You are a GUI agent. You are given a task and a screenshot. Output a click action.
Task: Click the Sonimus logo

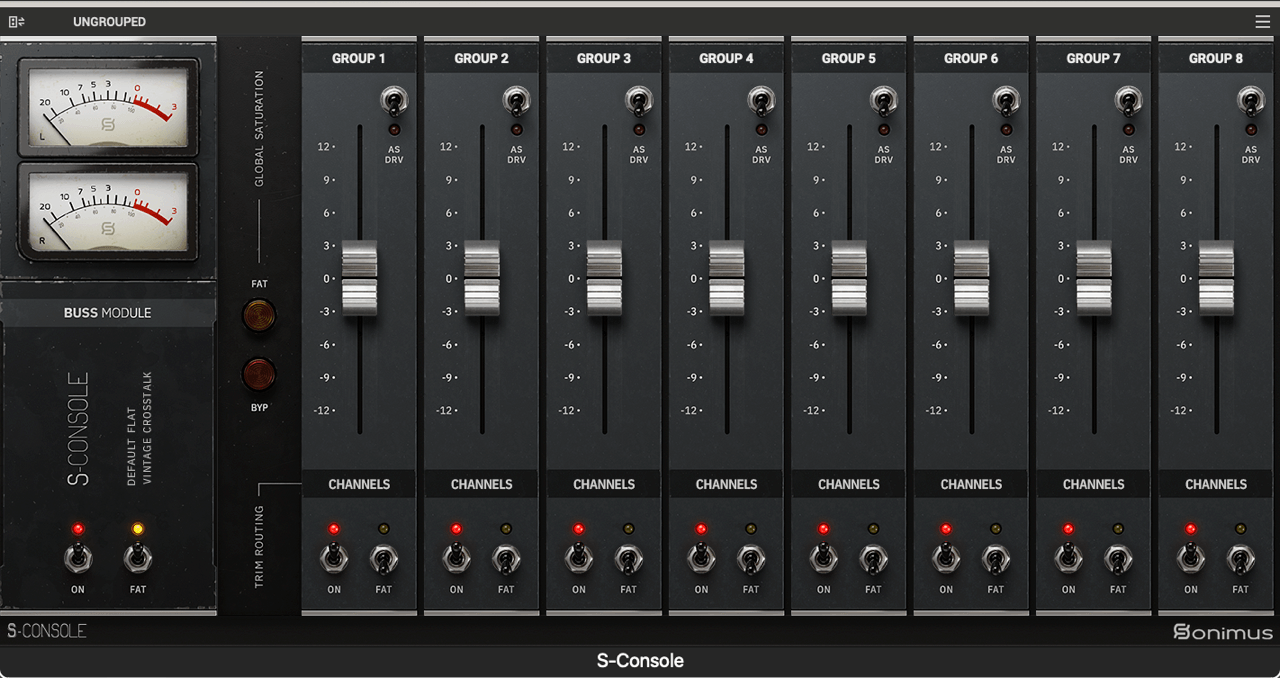coord(1223,631)
